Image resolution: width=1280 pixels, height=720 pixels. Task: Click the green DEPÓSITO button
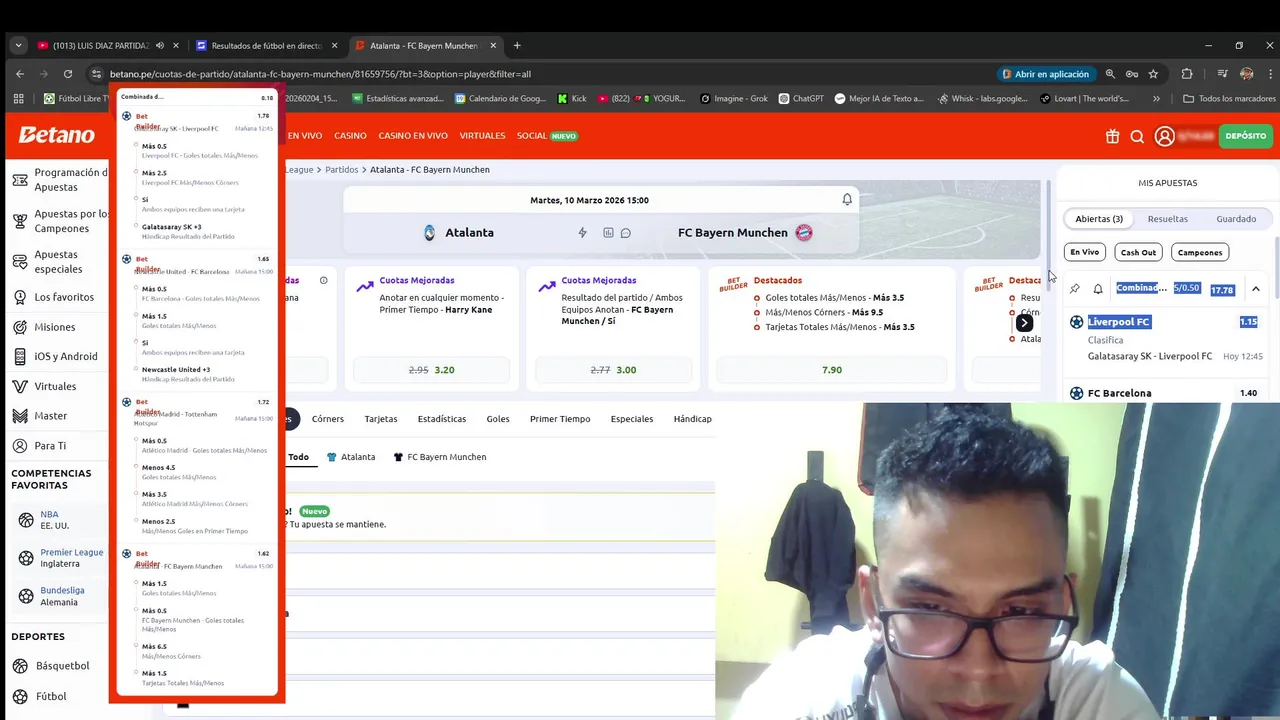tap(1245, 136)
